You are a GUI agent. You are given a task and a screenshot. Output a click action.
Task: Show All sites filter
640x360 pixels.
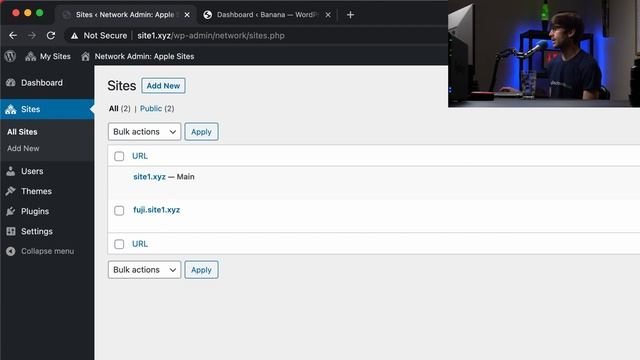point(113,109)
